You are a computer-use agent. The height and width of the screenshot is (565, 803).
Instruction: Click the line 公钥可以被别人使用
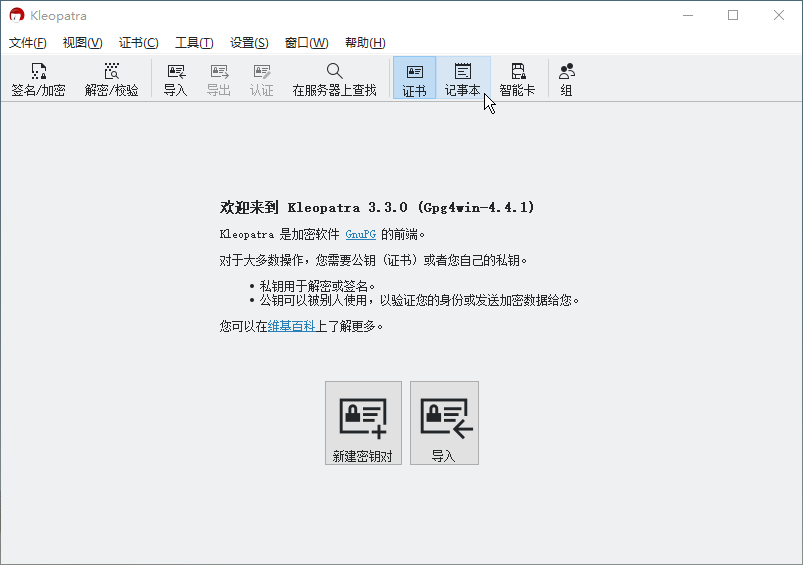click(419, 300)
